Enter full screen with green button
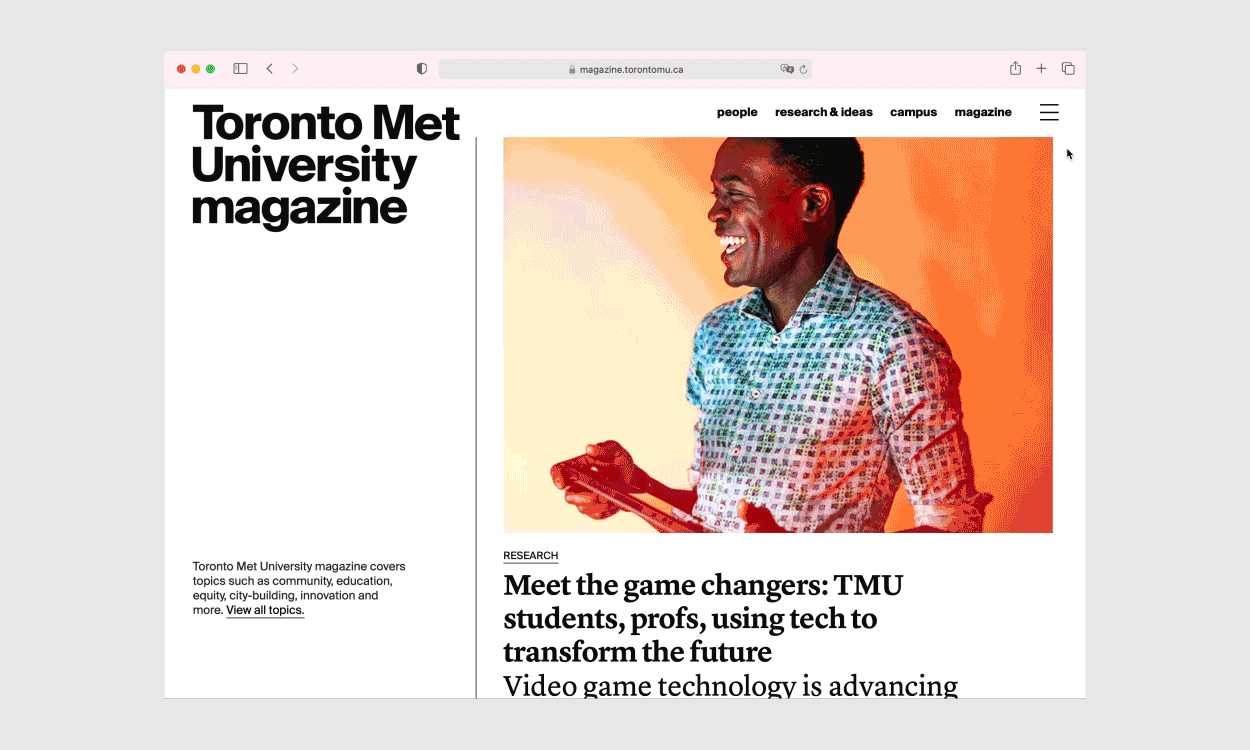The height and width of the screenshot is (750, 1250). pyautogui.click(x=210, y=69)
